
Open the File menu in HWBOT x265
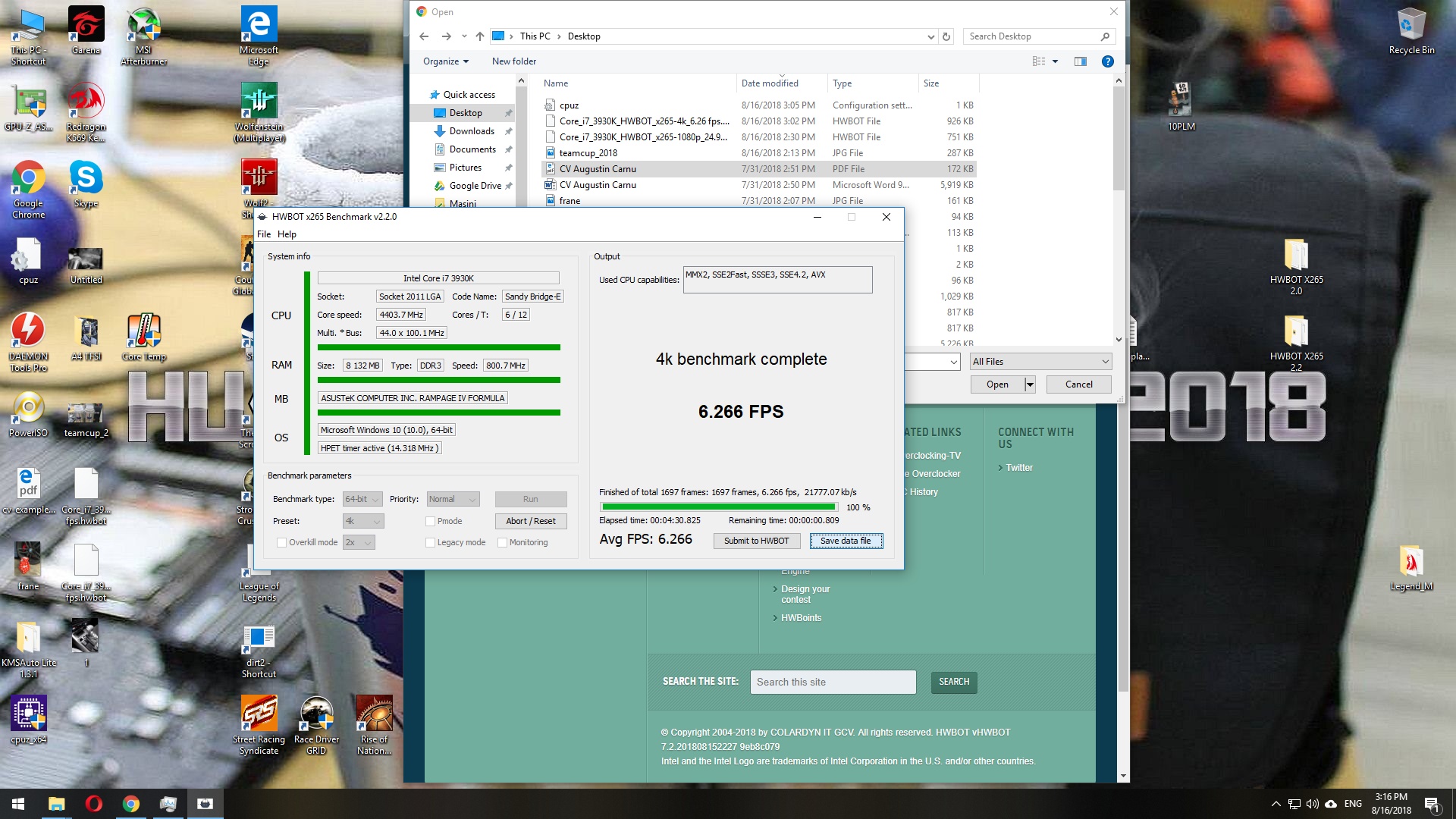(x=264, y=234)
